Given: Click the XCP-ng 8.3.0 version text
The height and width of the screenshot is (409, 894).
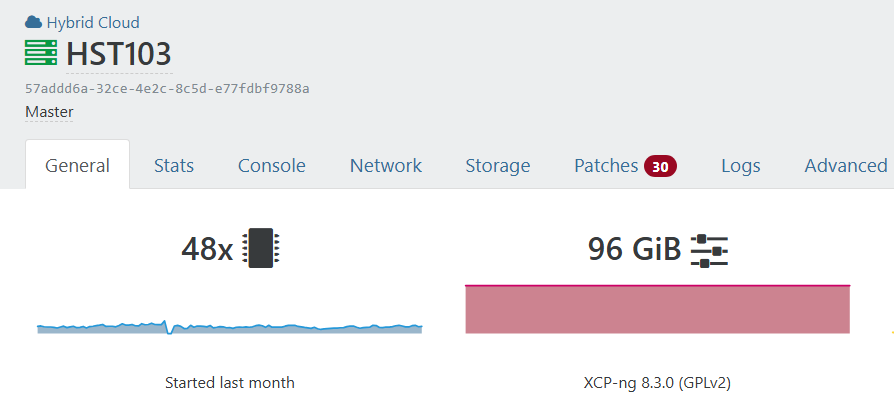Looking at the screenshot, I should [x=657, y=383].
